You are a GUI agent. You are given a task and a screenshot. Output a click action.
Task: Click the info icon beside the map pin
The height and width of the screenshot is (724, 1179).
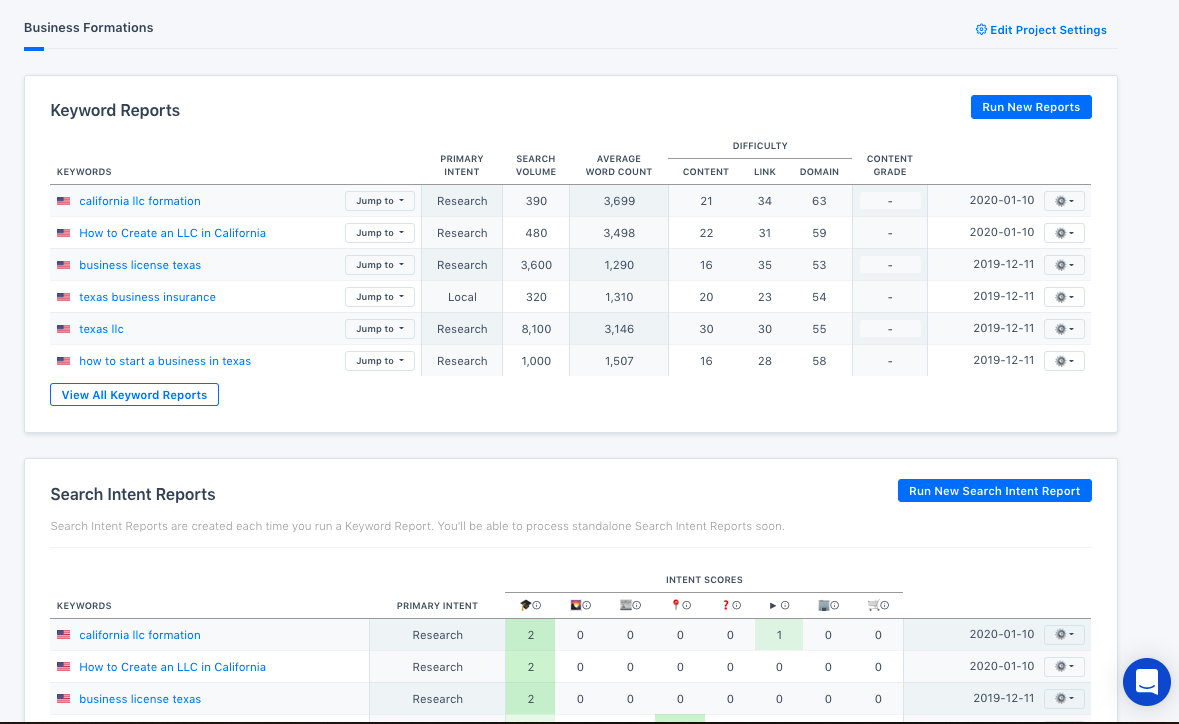coord(686,605)
